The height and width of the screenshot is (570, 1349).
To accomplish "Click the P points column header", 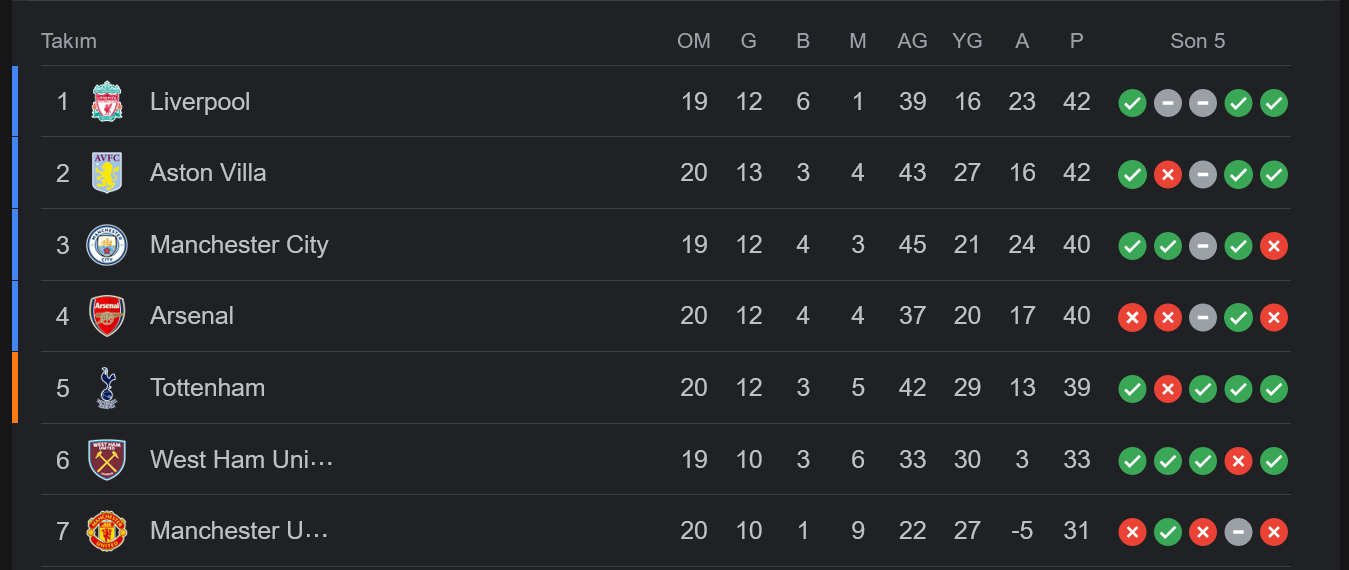I will pos(1076,41).
